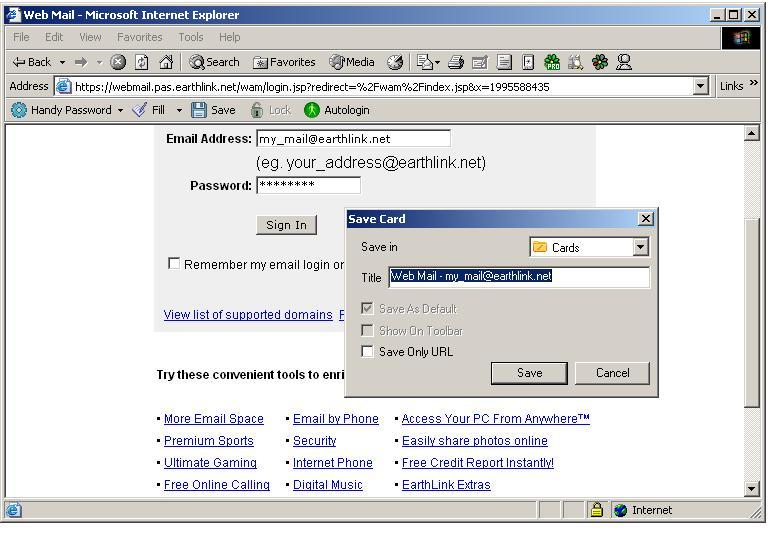
Task: Open the Media toolbar button
Action: 352,62
